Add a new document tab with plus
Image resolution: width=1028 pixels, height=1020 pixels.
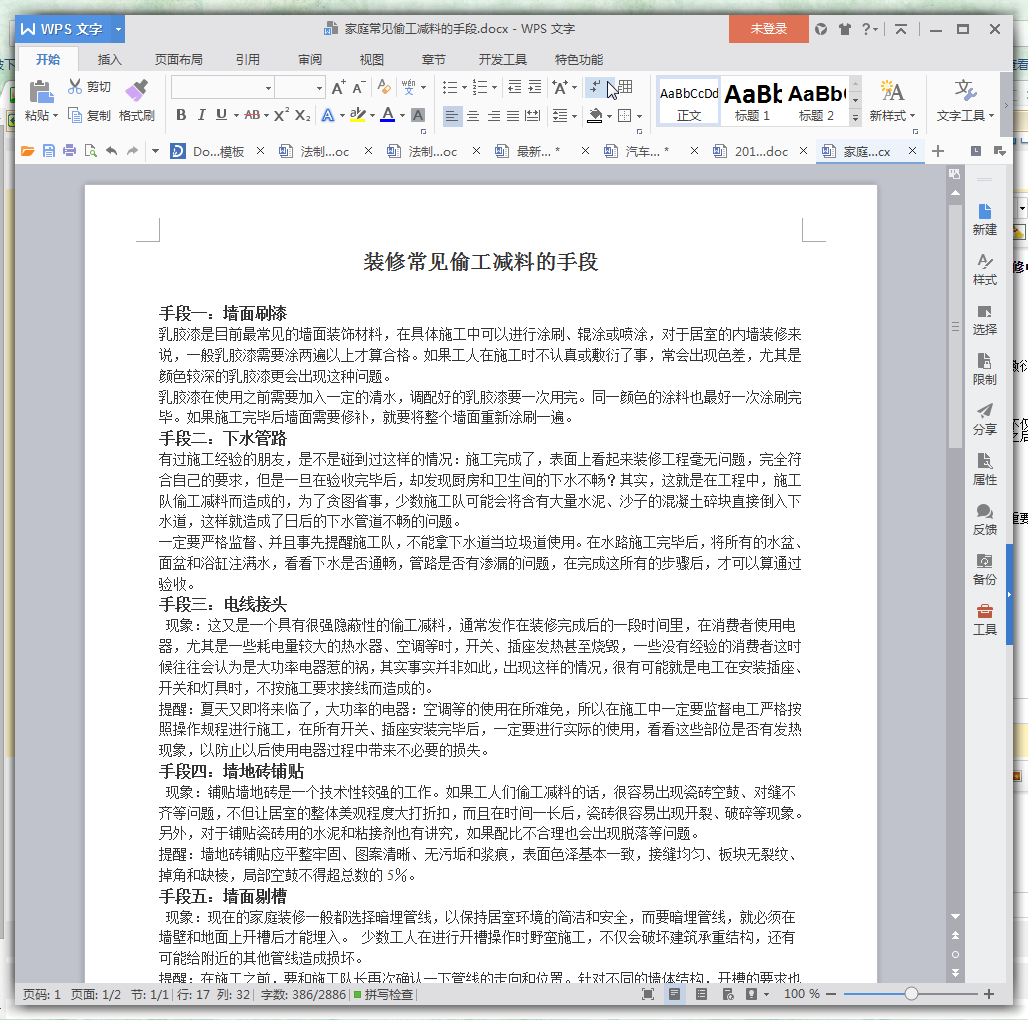pos(938,151)
